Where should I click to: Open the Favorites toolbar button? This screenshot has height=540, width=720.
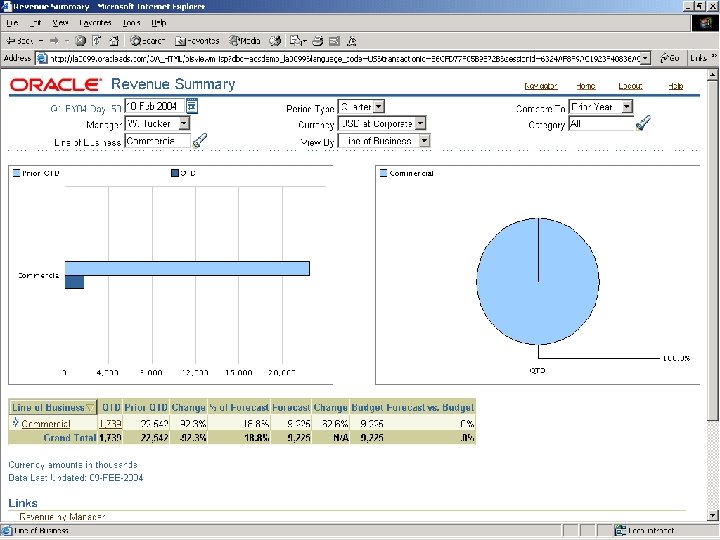(197, 41)
